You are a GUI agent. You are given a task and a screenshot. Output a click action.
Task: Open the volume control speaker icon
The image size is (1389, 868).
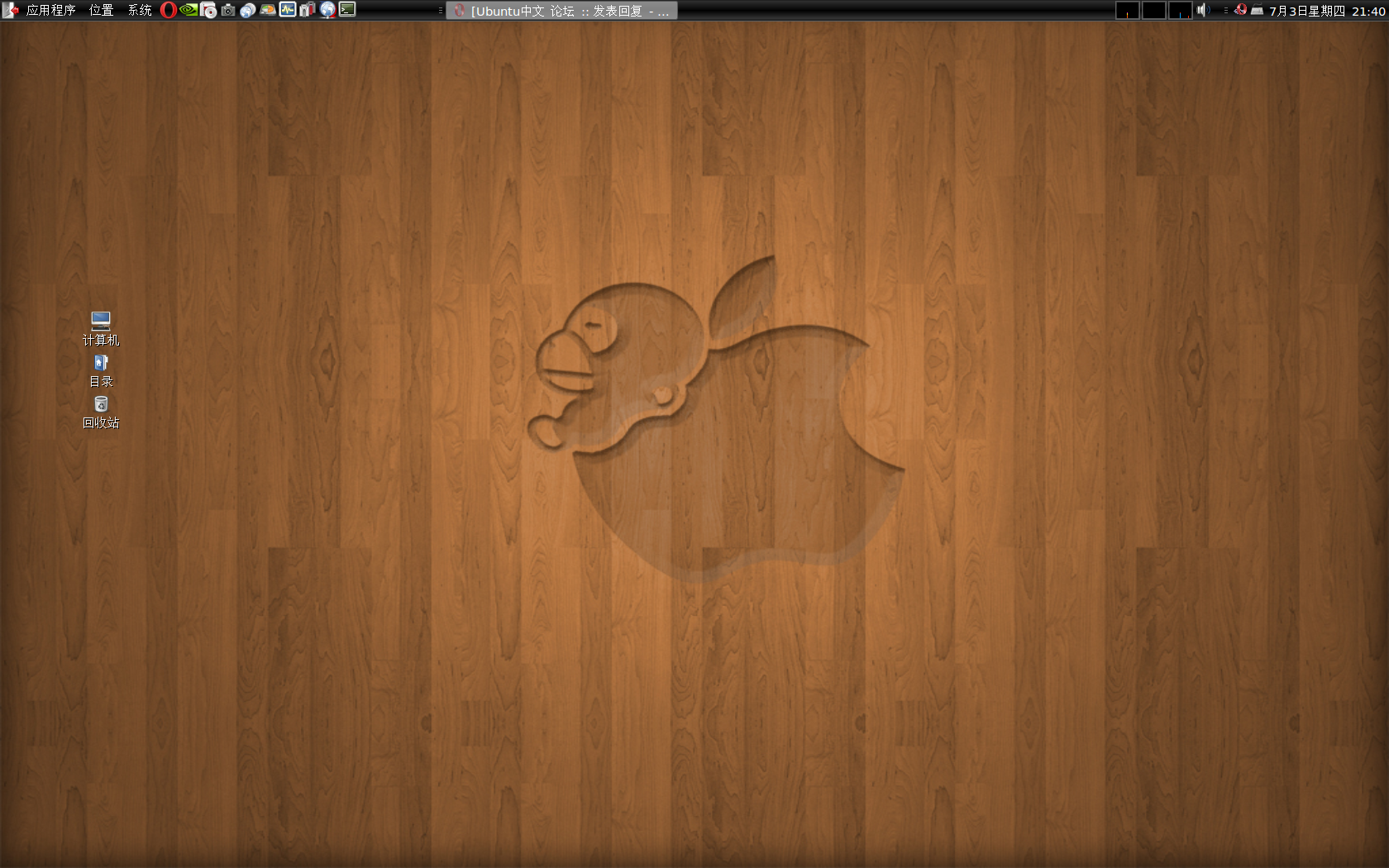tap(1203, 10)
